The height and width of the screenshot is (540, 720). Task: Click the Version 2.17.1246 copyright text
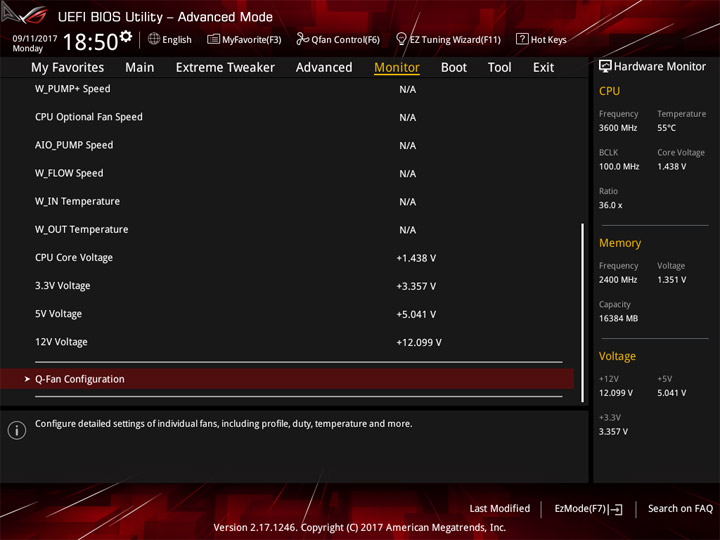click(360, 528)
